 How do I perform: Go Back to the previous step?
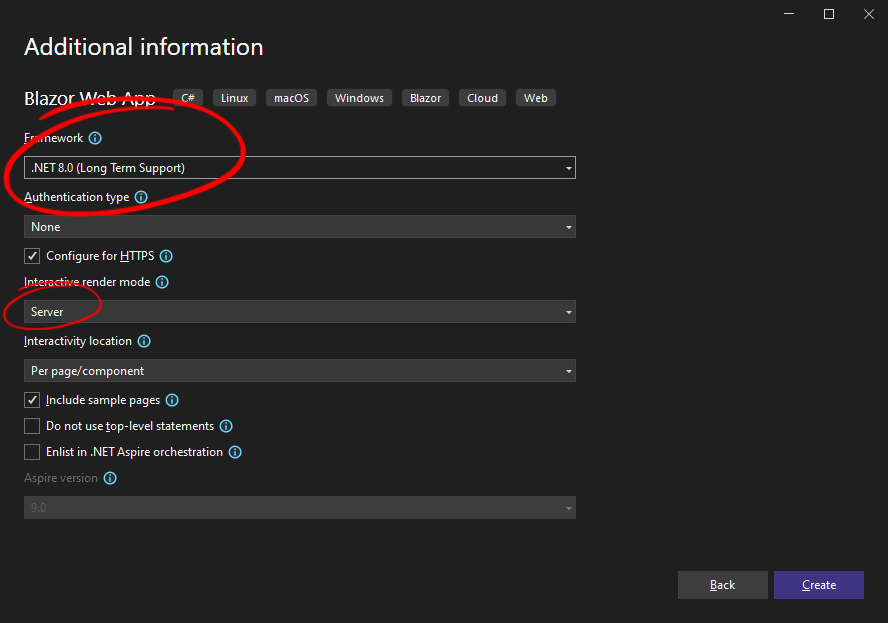click(x=722, y=585)
